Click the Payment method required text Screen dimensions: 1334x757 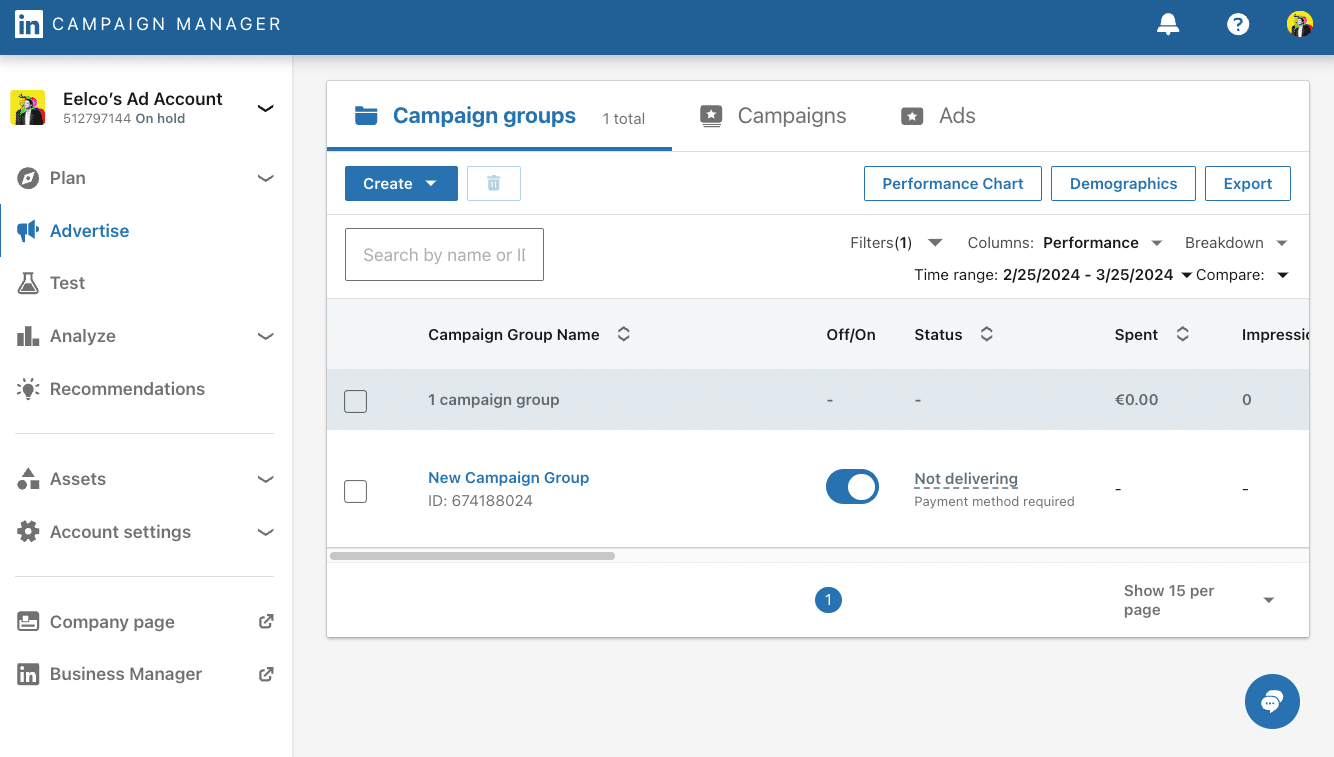[x=994, y=502]
